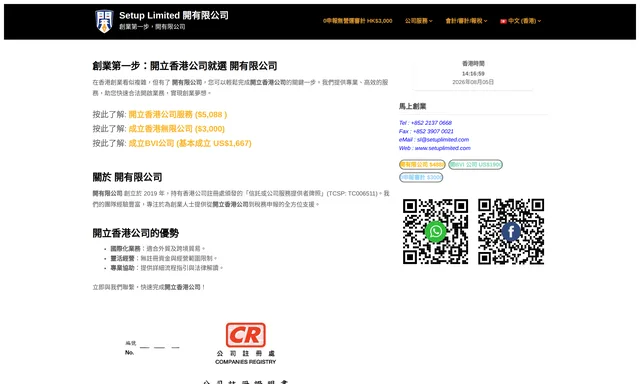Open the Setup Limited 開有限公司 site title
640x384 pixels.
click(173, 16)
